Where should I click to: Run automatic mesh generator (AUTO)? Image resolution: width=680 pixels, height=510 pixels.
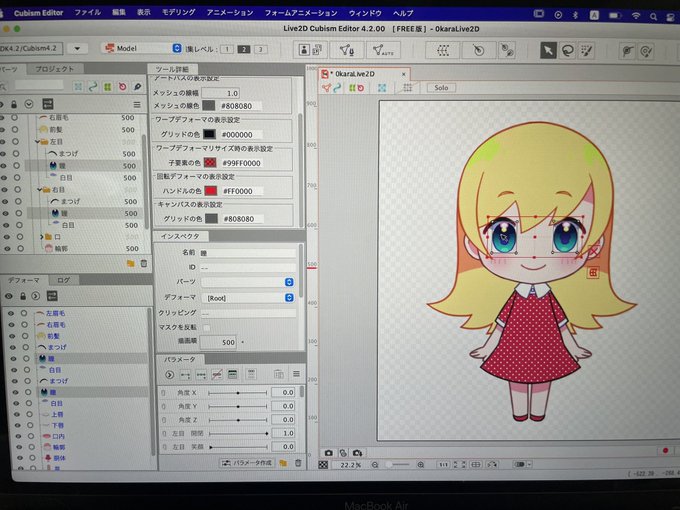tap(383, 51)
